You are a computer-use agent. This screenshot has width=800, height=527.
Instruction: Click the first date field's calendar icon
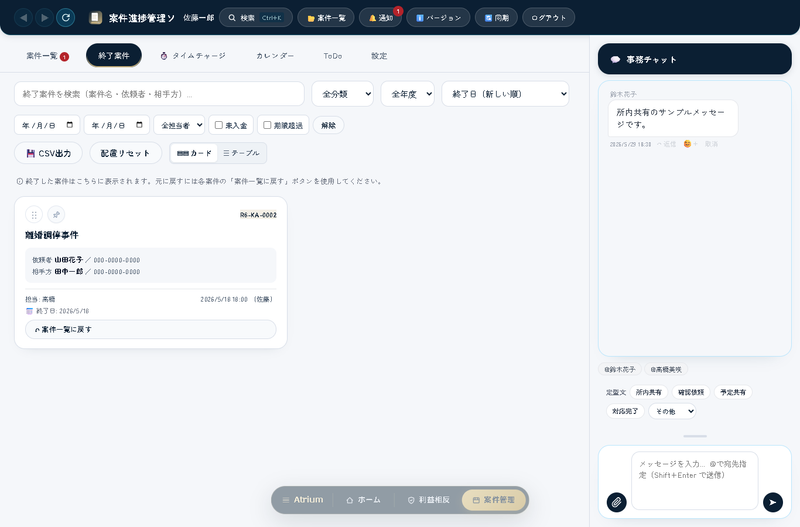pyautogui.click(x=70, y=125)
